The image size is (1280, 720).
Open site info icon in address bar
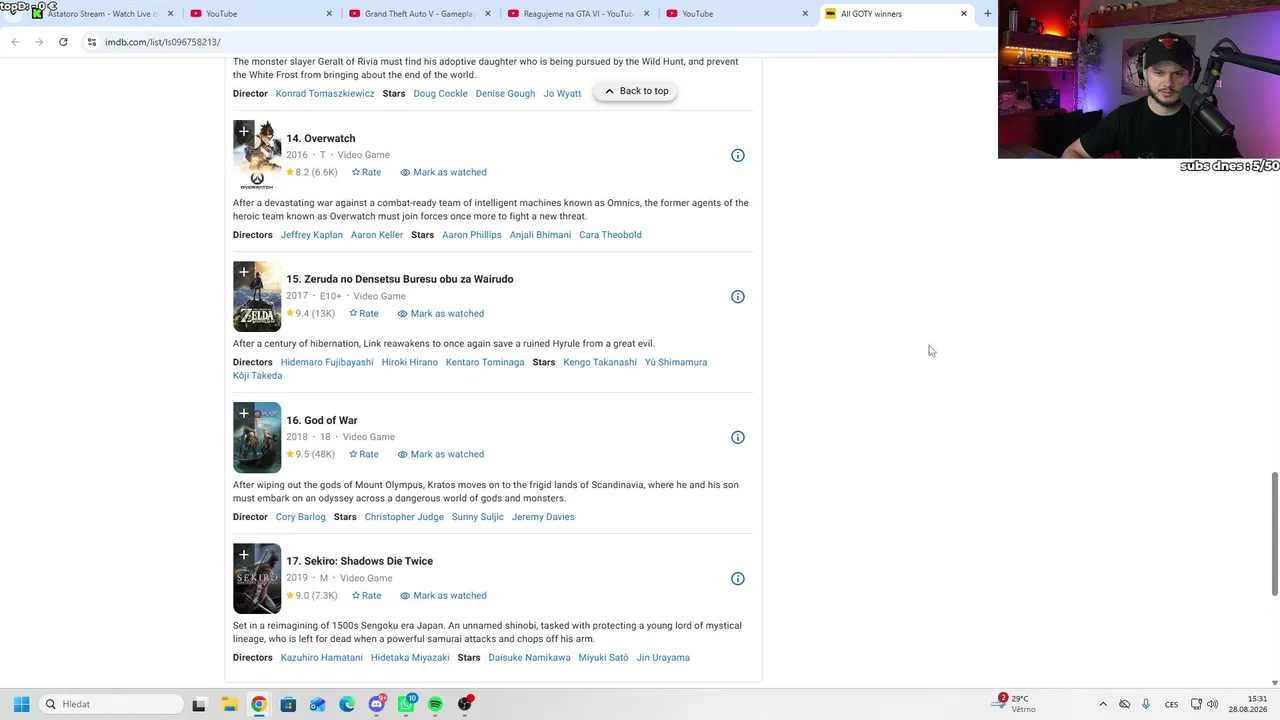(x=92, y=42)
